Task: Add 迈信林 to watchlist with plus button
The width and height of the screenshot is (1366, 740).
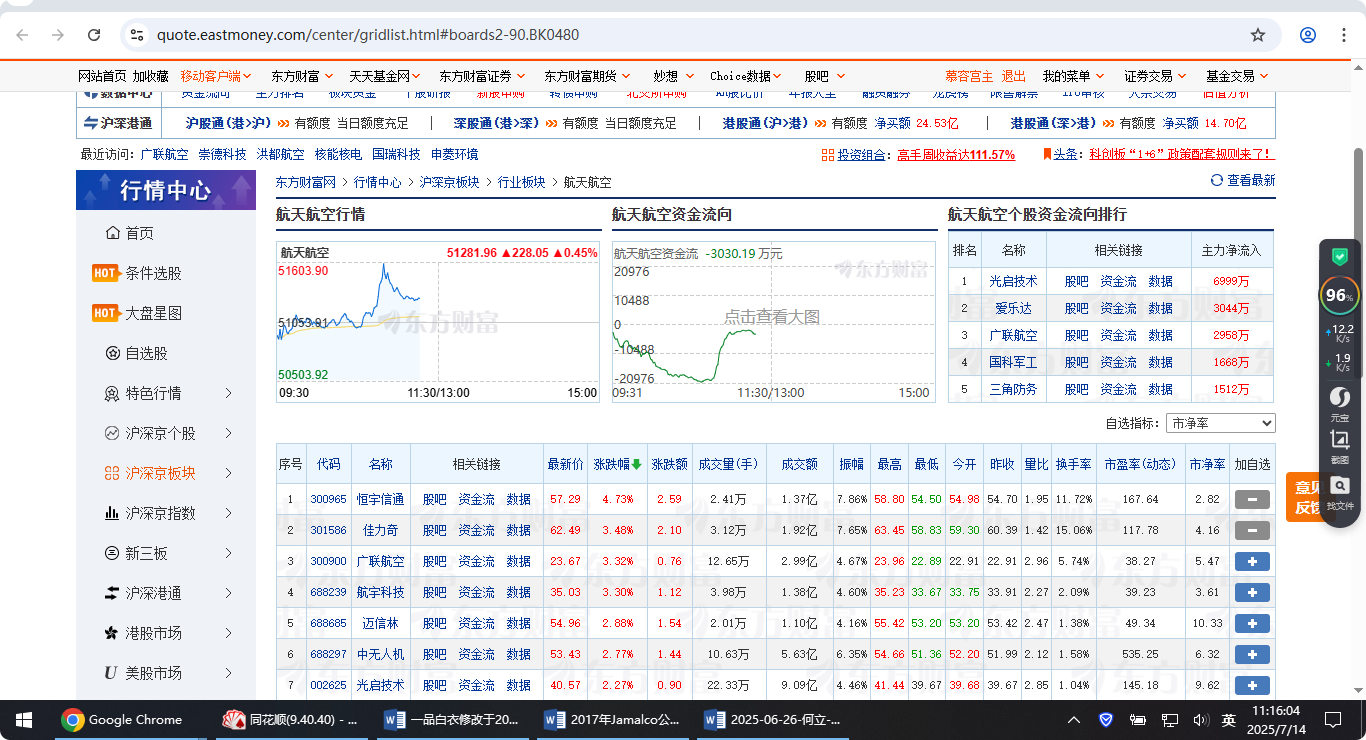Action: (x=1252, y=624)
